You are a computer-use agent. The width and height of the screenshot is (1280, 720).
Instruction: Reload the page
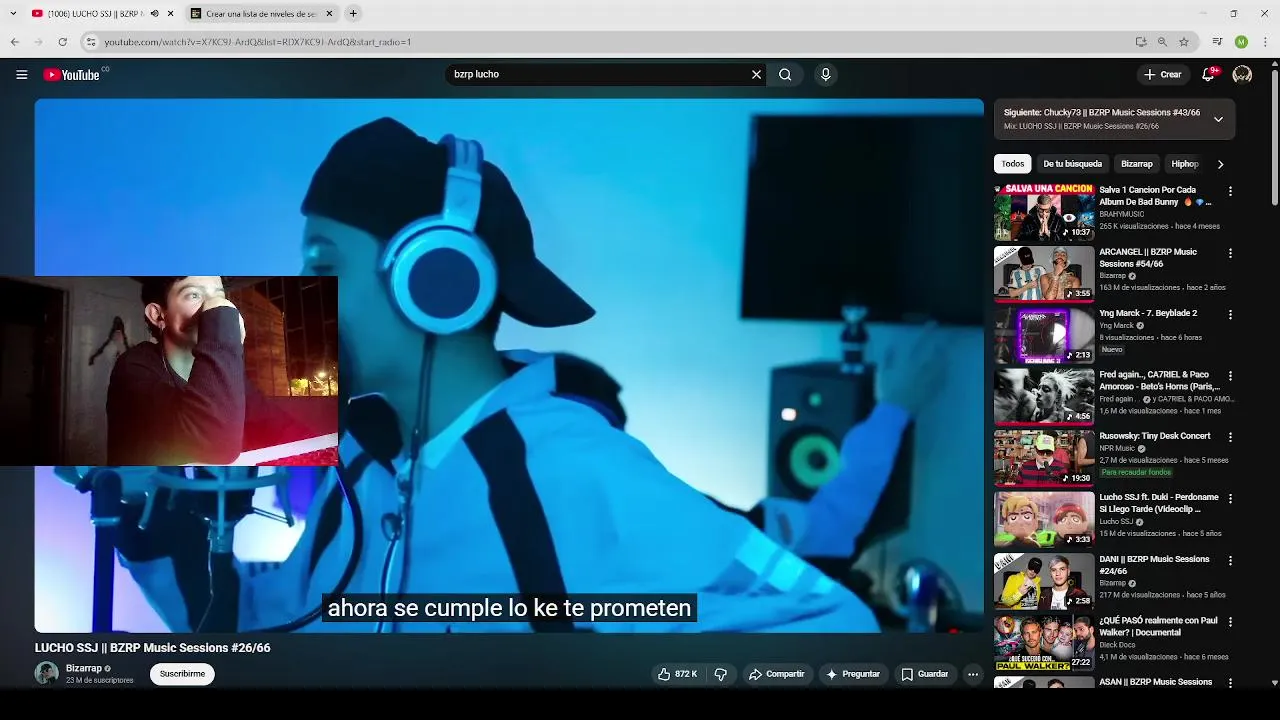click(x=62, y=42)
